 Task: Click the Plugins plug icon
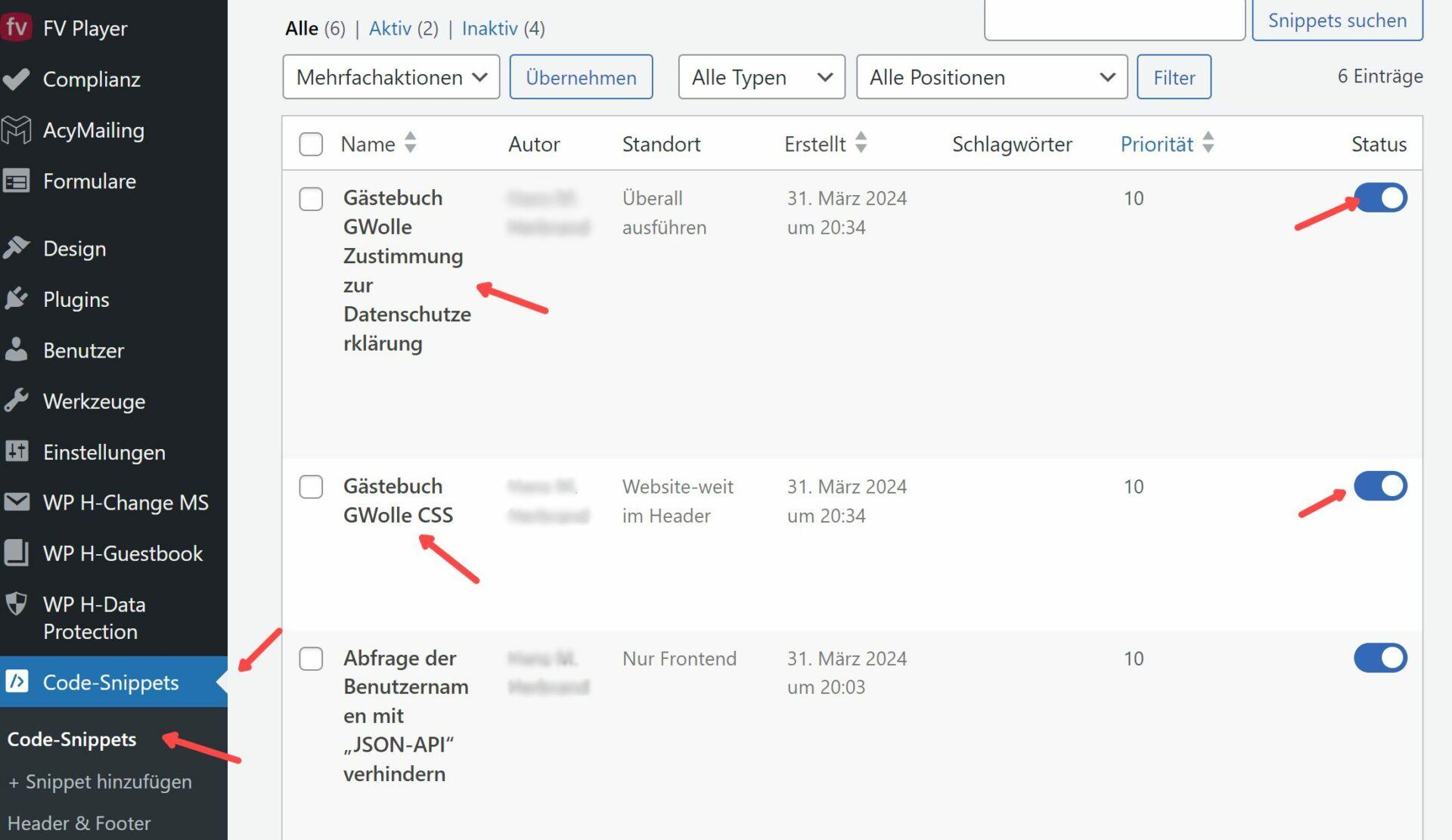click(16, 299)
